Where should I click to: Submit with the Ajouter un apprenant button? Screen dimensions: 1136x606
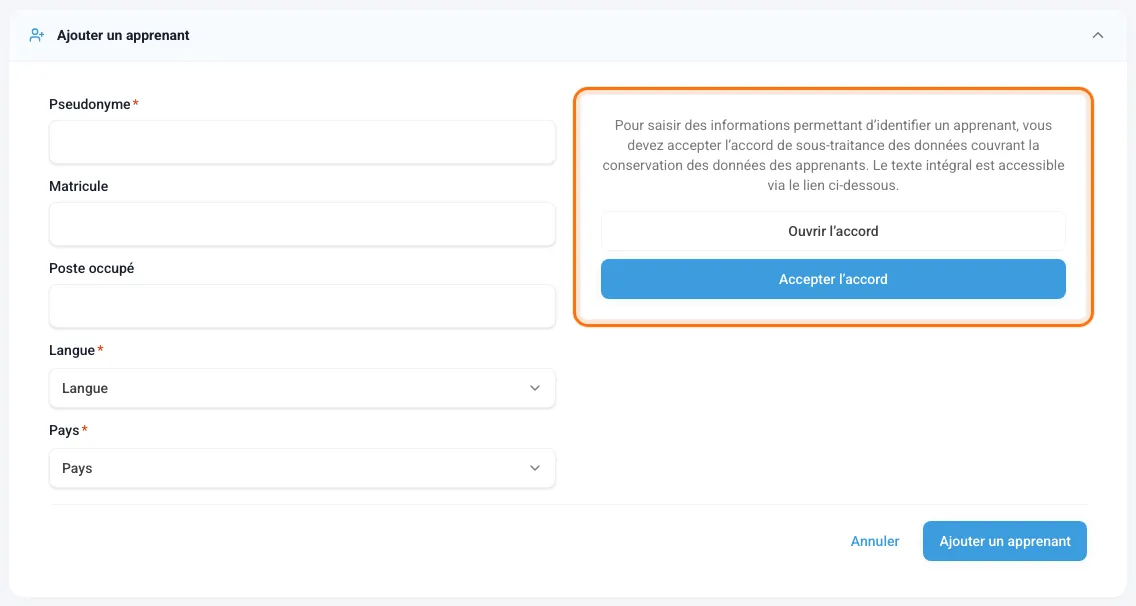(1005, 541)
